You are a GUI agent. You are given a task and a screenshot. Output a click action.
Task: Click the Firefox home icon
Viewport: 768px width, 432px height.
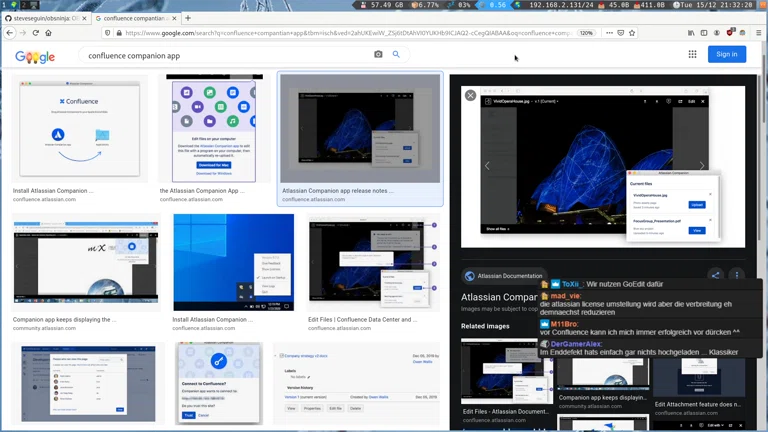[x=48, y=33]
